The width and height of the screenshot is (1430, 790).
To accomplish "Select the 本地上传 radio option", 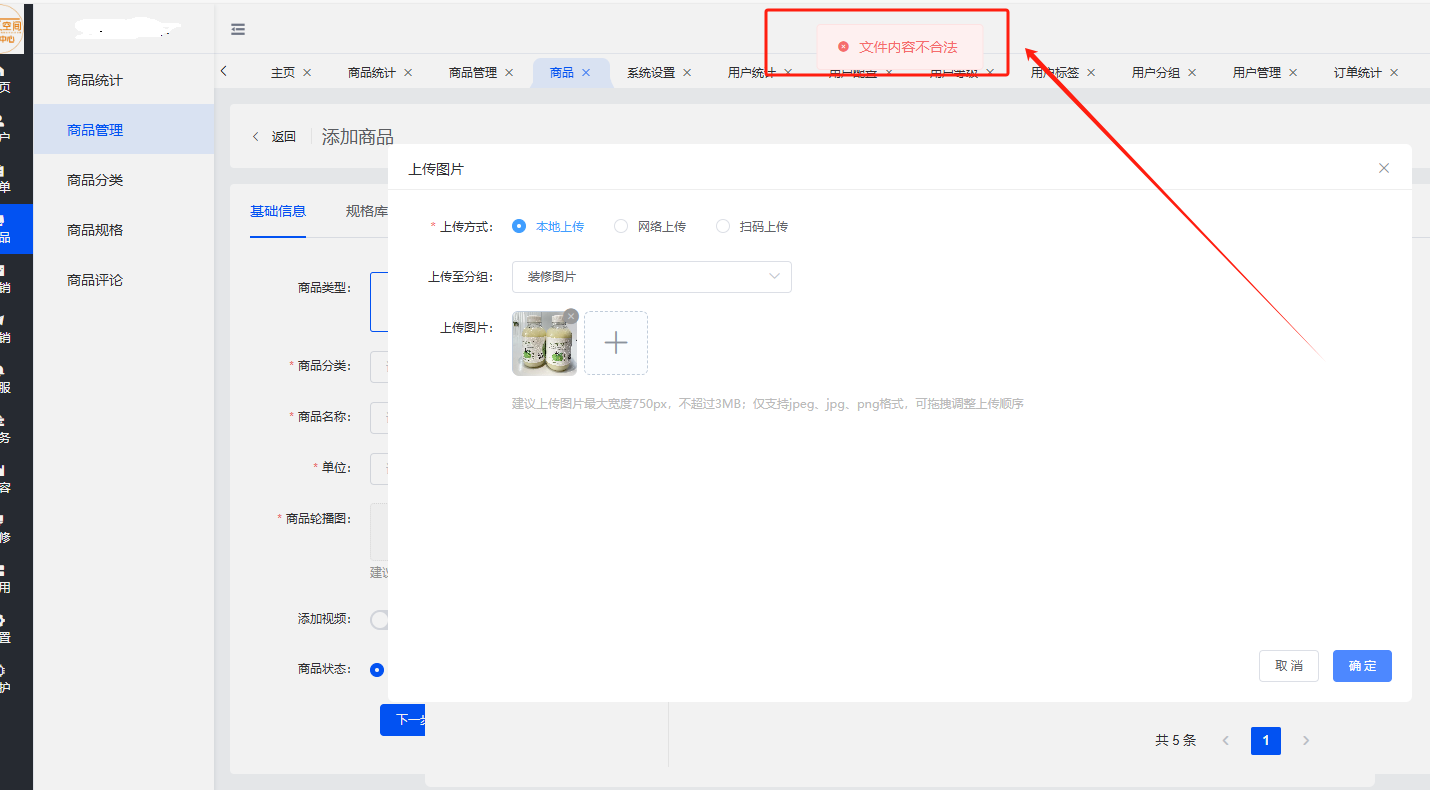I will pyautogui.click(x=519, y=227).
